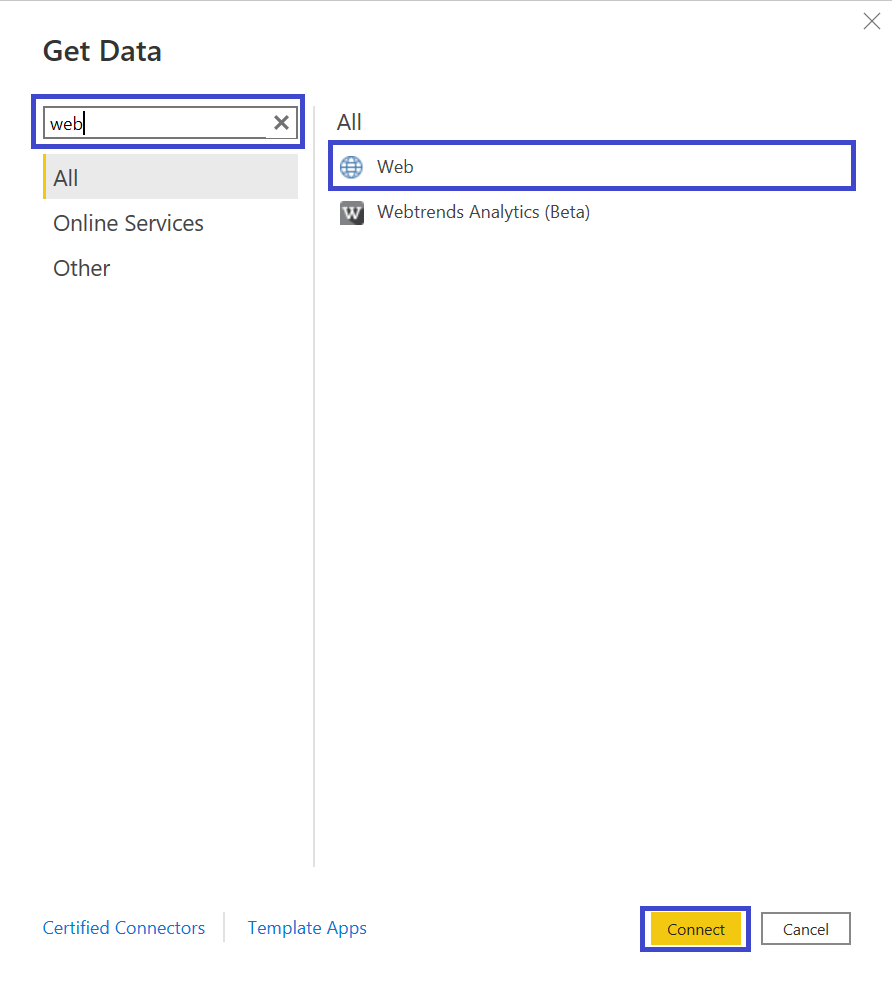The image size is (892, 983).
Task: Click the Webtrends Analytics (Beta) label text
Action: 483,212
